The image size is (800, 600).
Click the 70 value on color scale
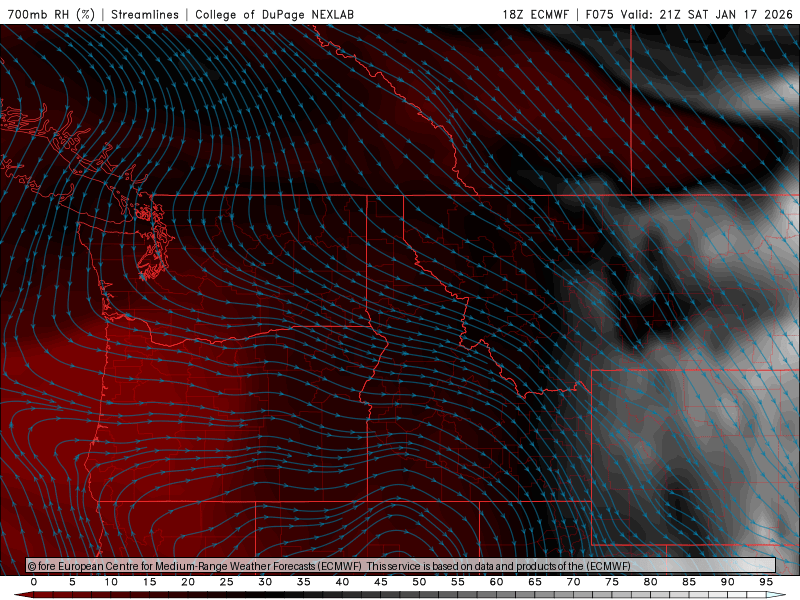[x=573, y=582]
